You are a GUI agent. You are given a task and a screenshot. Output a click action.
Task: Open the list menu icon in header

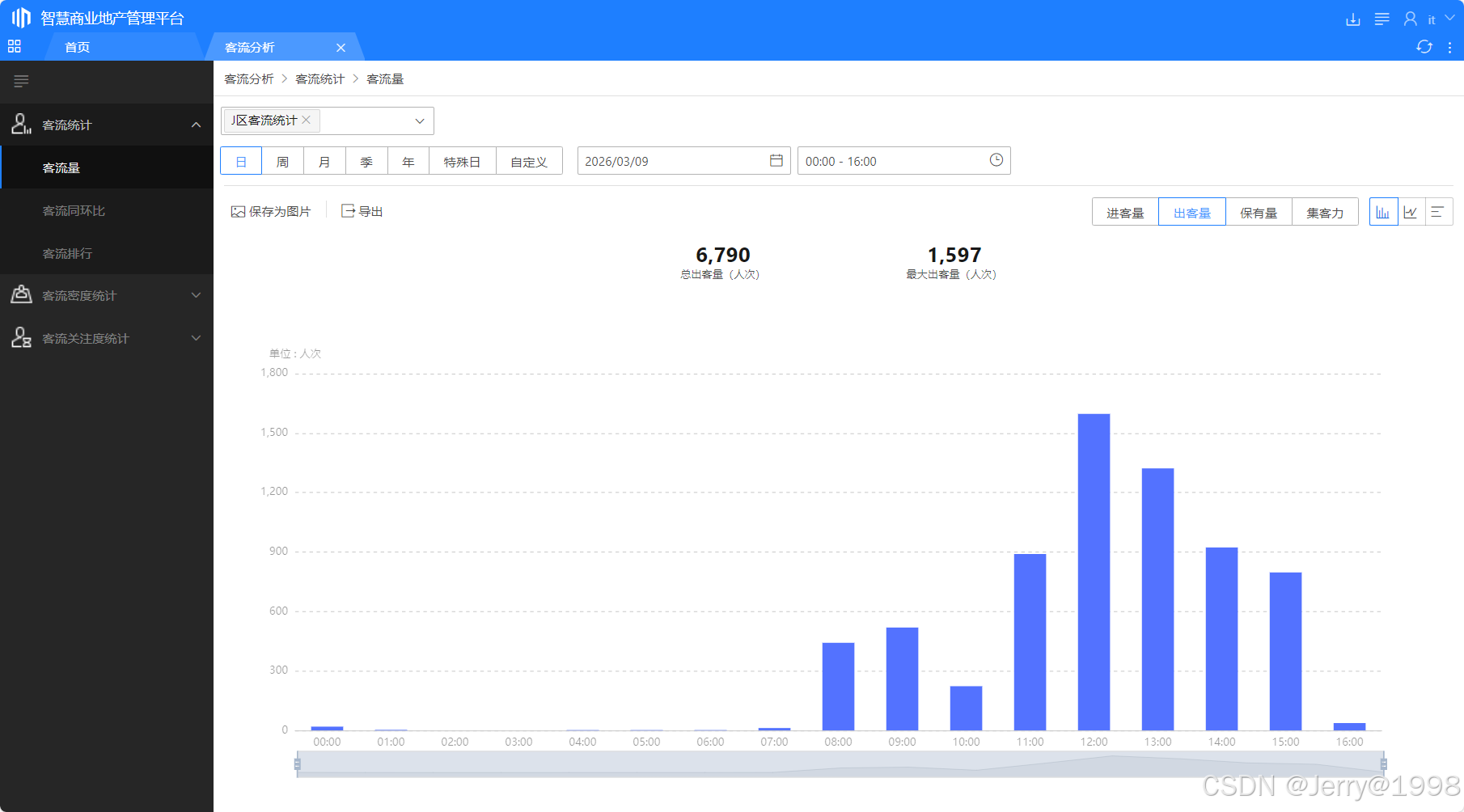coord(1382,19)
